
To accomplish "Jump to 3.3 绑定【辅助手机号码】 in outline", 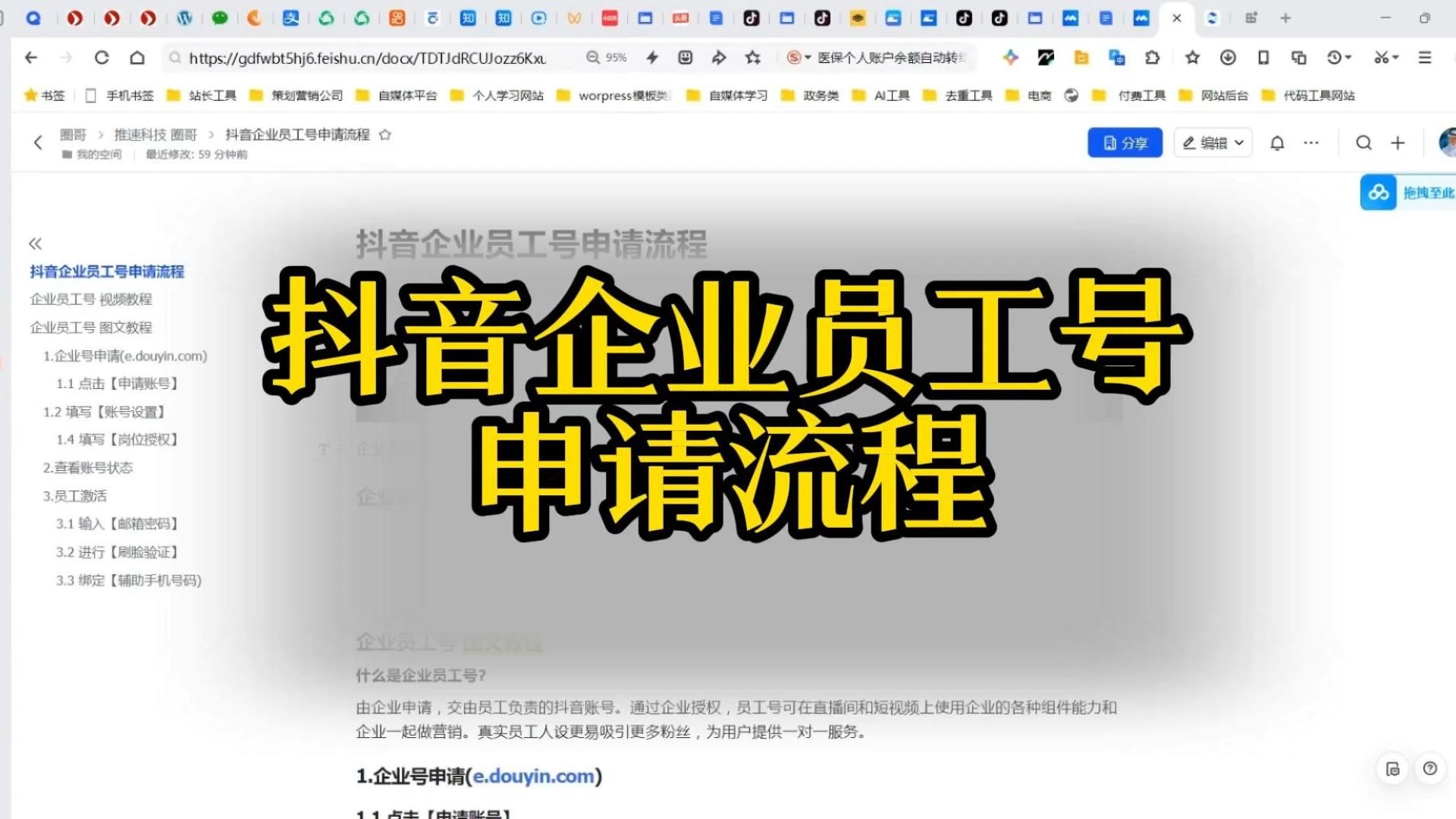I will tap(129, 580).
